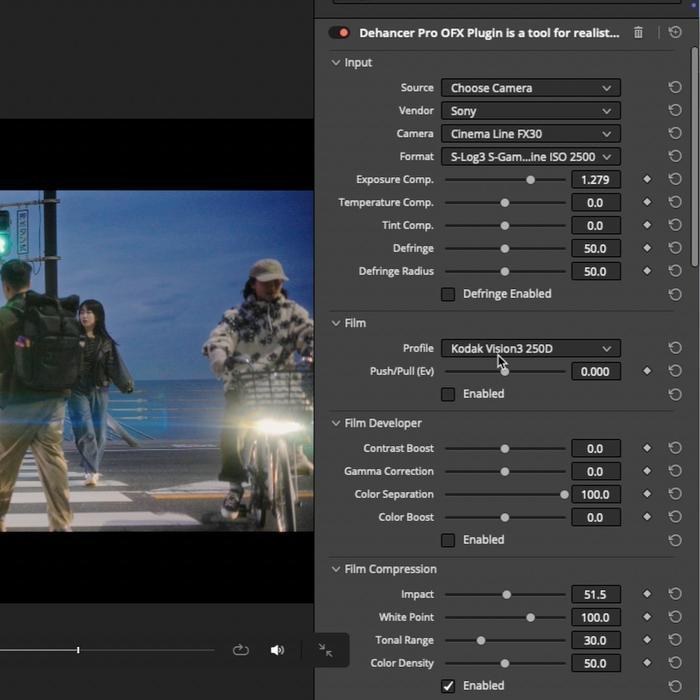The image size is (700, 700).
Task: Add keyframe for Impact
Action: (x=647, y=594)
